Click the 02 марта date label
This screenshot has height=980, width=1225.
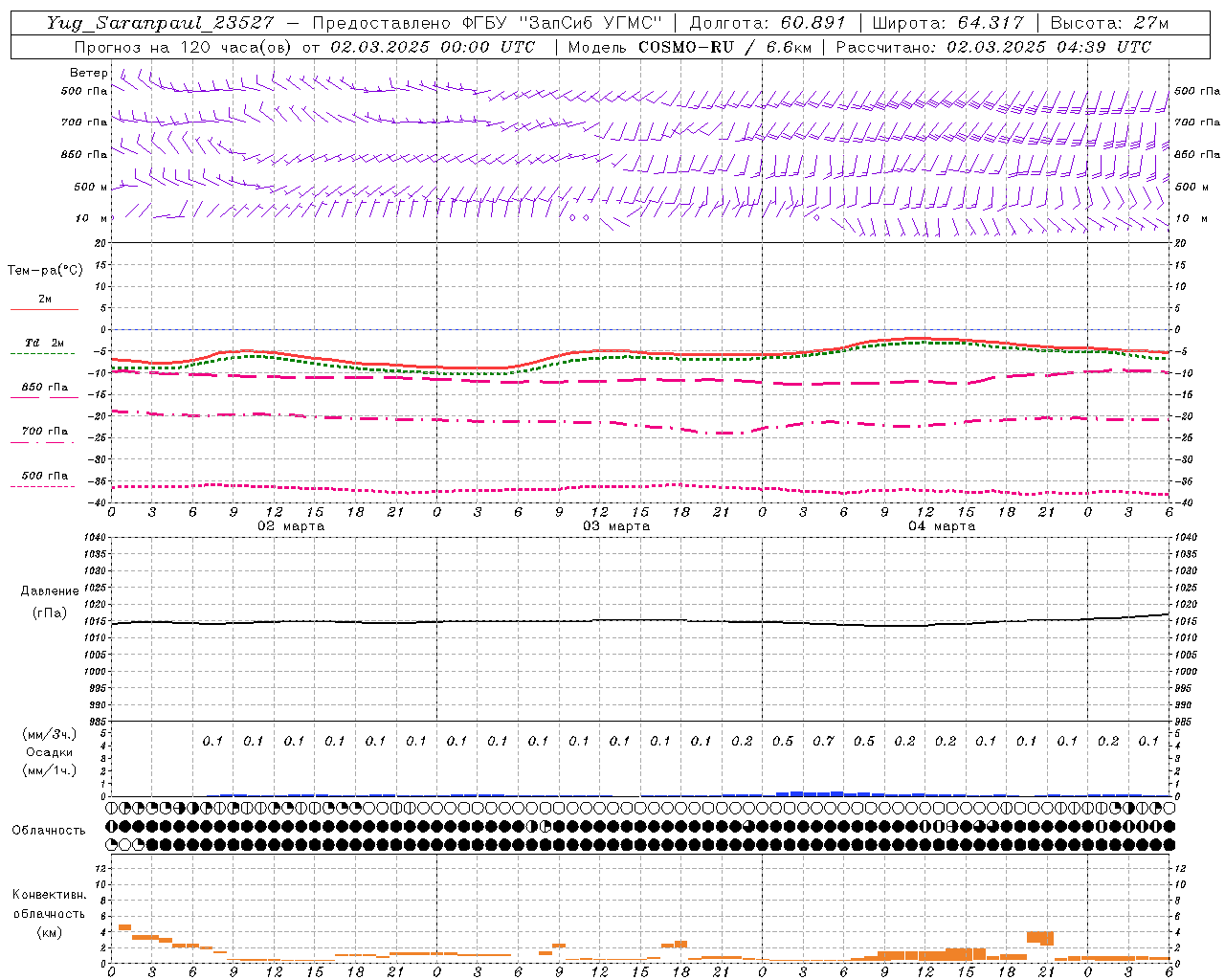291,526
